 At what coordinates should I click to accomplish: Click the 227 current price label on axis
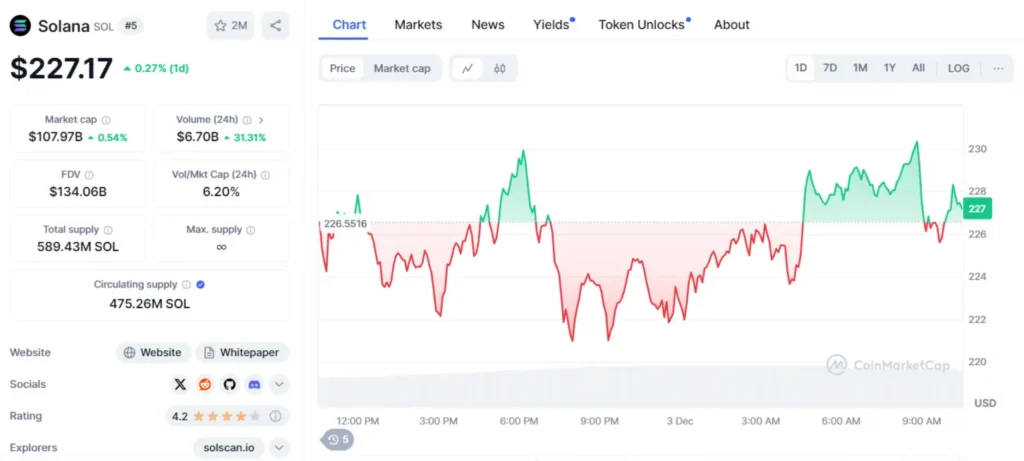tap(977, 209)
